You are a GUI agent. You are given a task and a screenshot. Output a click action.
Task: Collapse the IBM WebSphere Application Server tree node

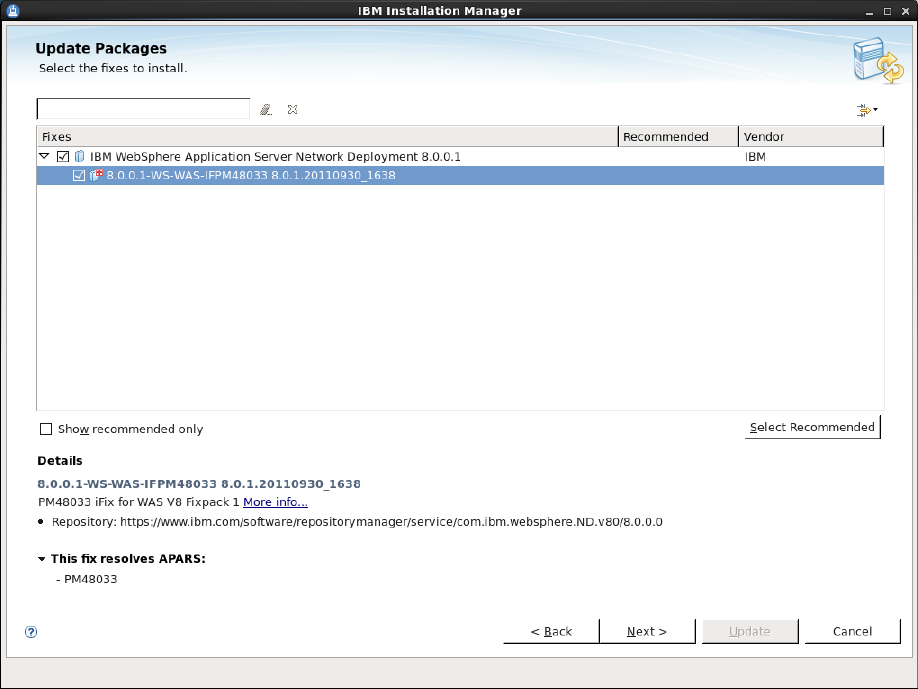44,156
